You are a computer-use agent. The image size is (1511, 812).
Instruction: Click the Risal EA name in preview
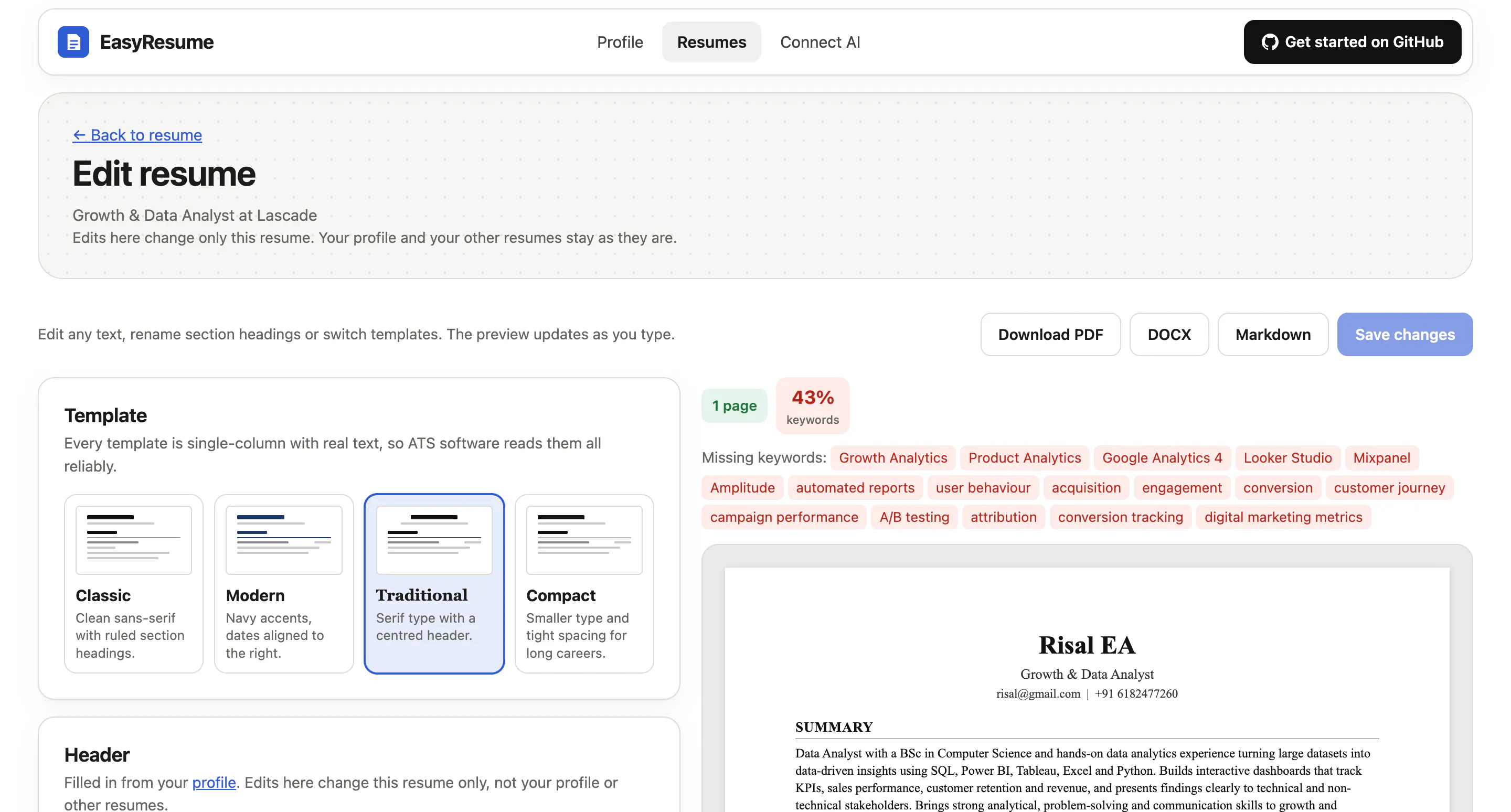coord(1087,645)
